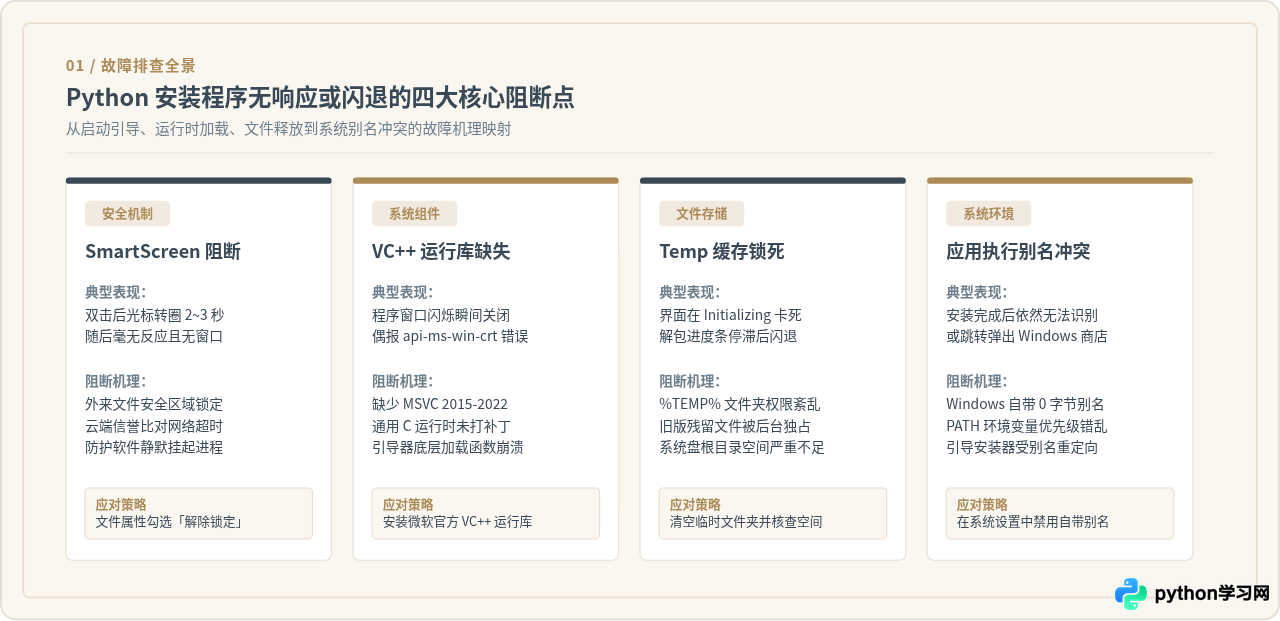This screenshot has height=621, width=1280.
Task: Click '云端信誉比对网络超时' line
Action: coord(154,426)
